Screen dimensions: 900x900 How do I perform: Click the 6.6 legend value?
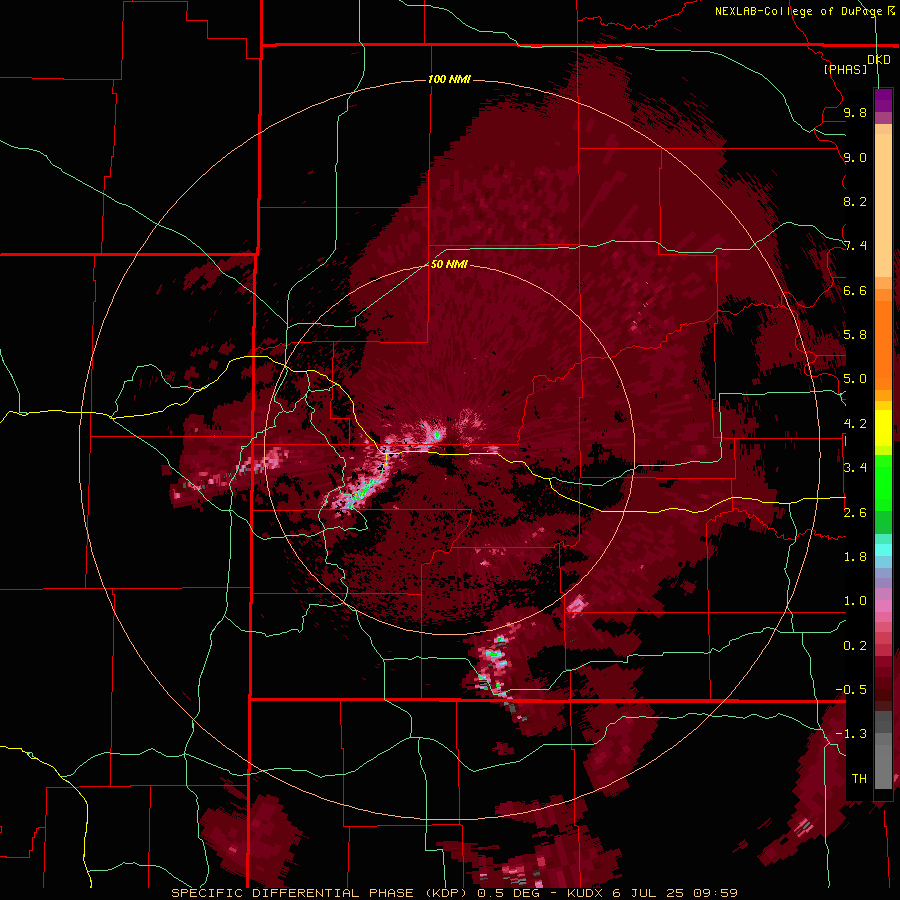855,291
